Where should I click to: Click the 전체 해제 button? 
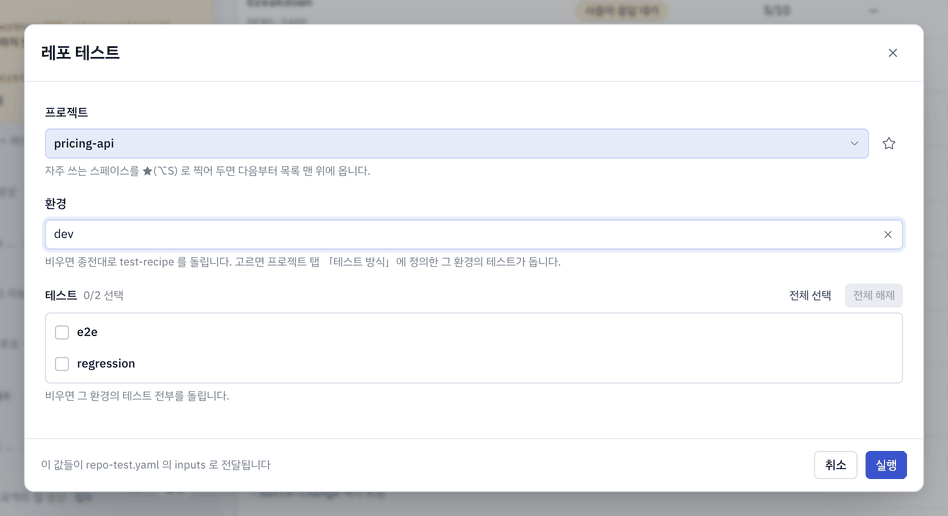point(874,295)
